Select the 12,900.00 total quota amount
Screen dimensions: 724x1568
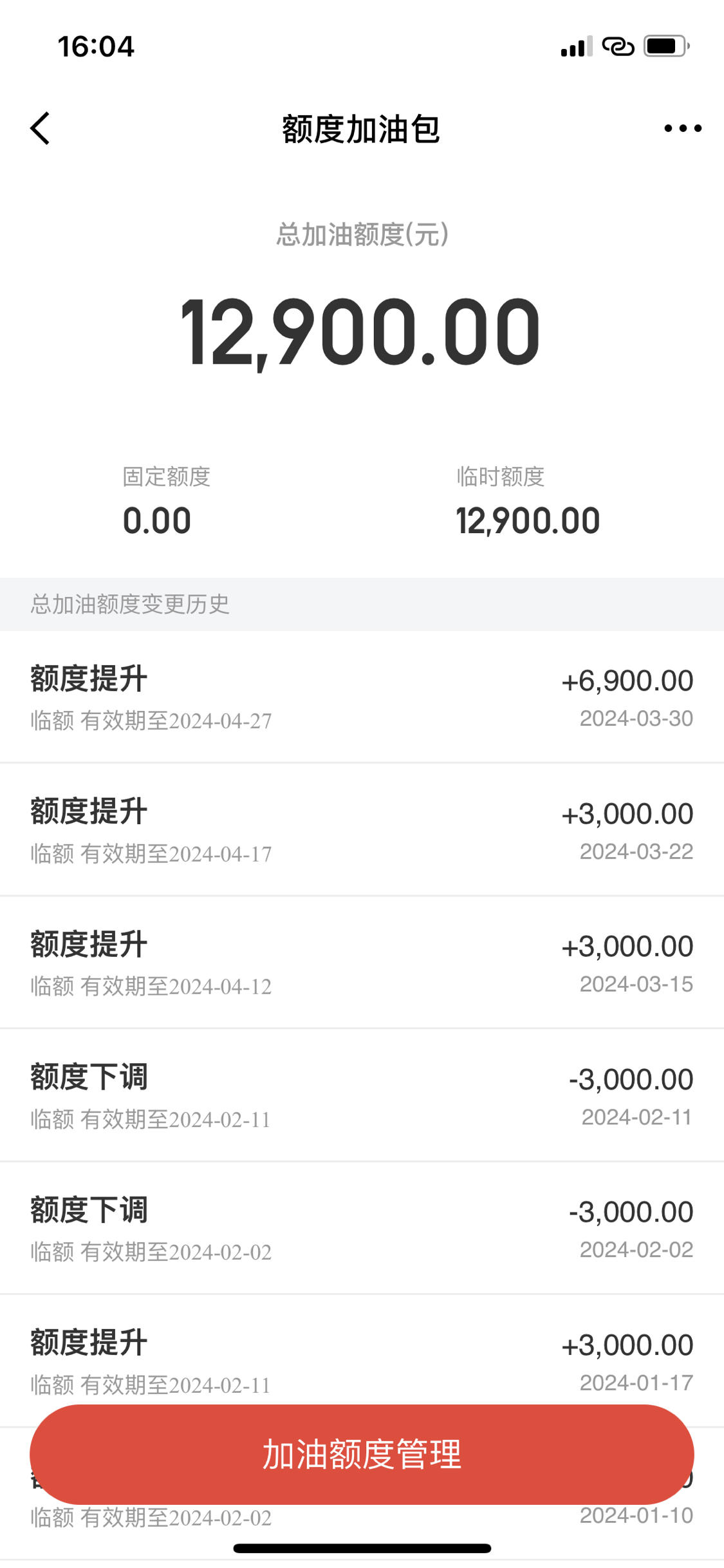click(x=360, y=332)
